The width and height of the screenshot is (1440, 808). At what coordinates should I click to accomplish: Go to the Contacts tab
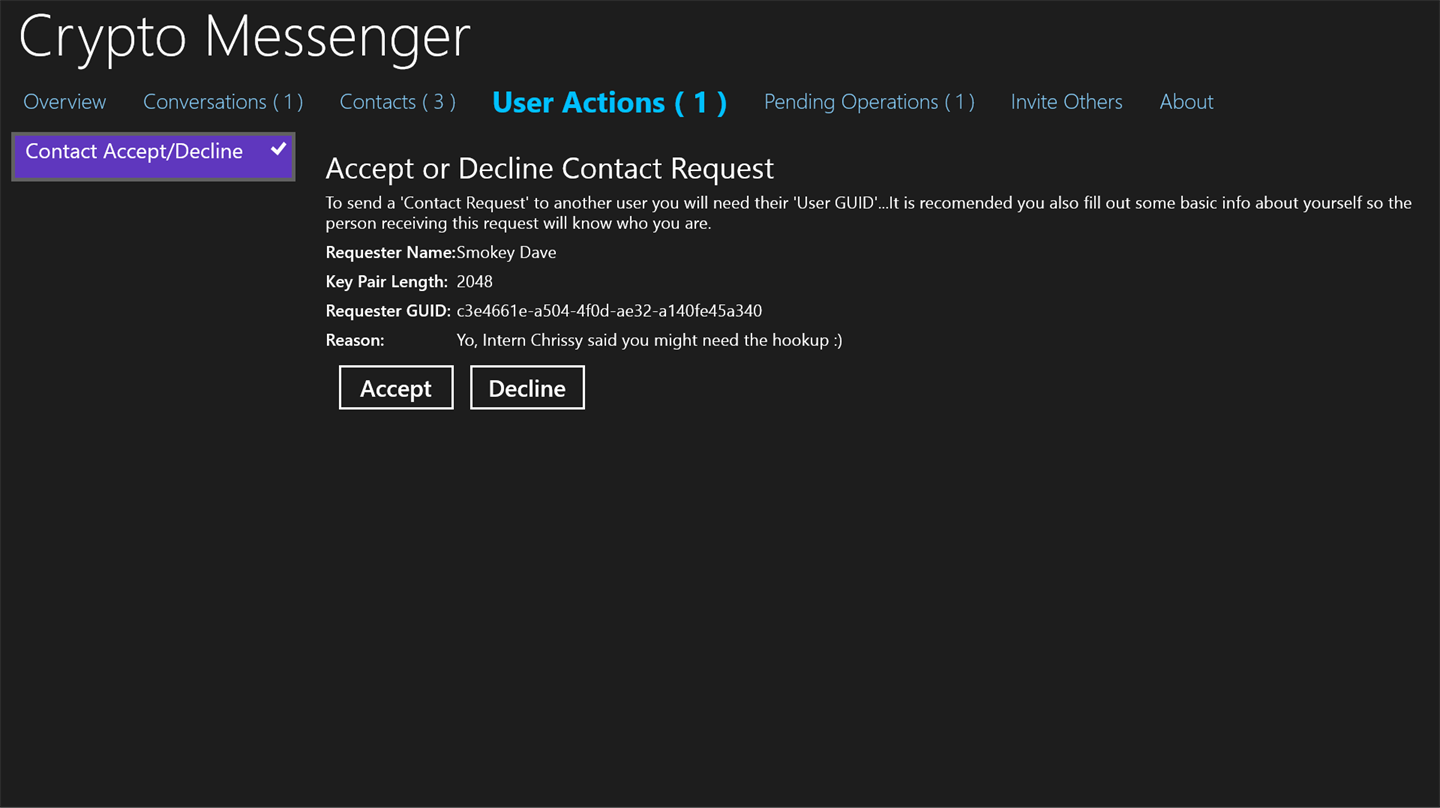[397, 102]
